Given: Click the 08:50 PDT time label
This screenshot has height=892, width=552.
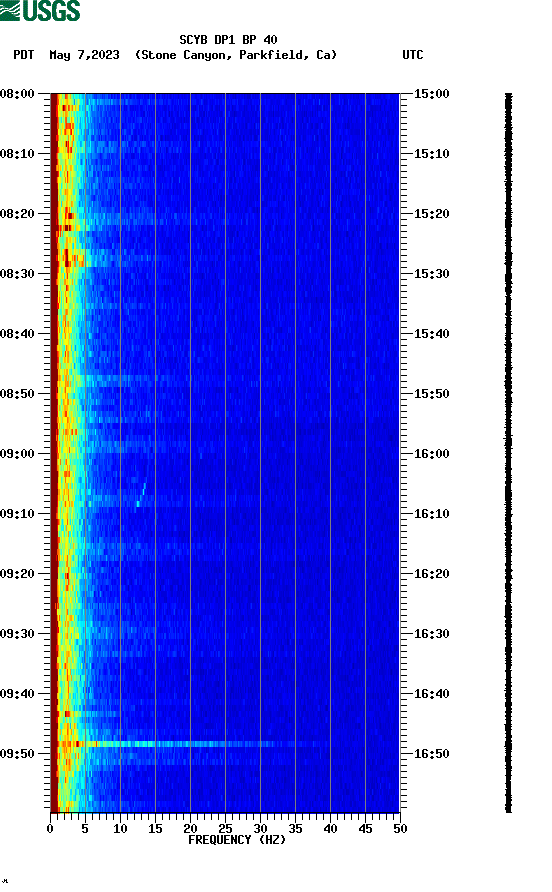Looking at the screenshot, I should coord(17,394).
